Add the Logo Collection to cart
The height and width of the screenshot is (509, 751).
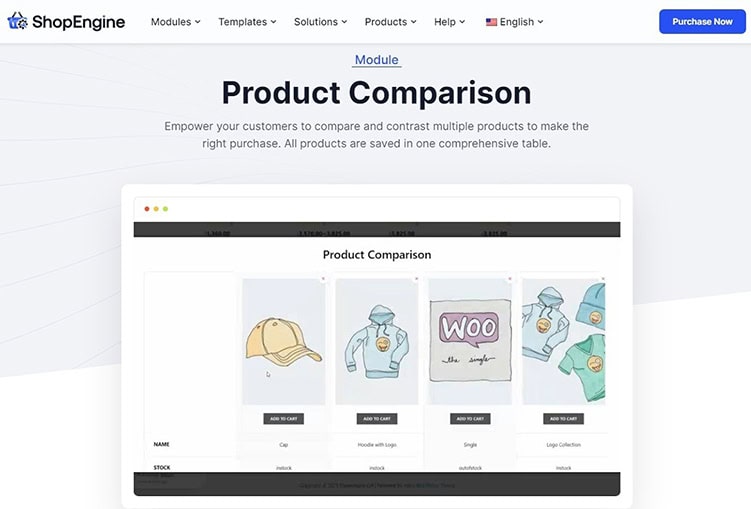pyautogui.click(x=563, y=419)
